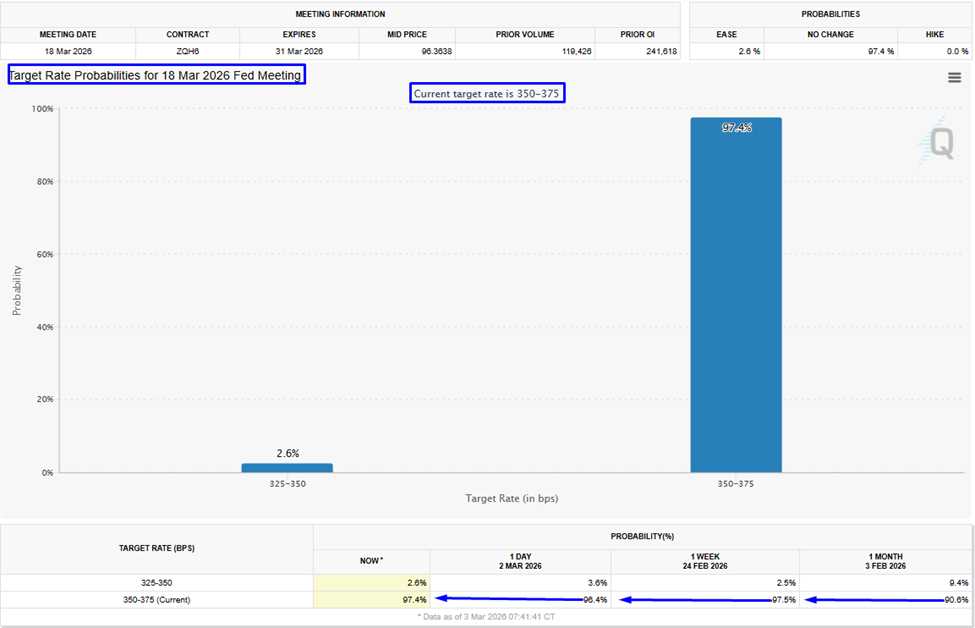
Task: Click the MEETING DATE column header
Action: click(68, 35)
